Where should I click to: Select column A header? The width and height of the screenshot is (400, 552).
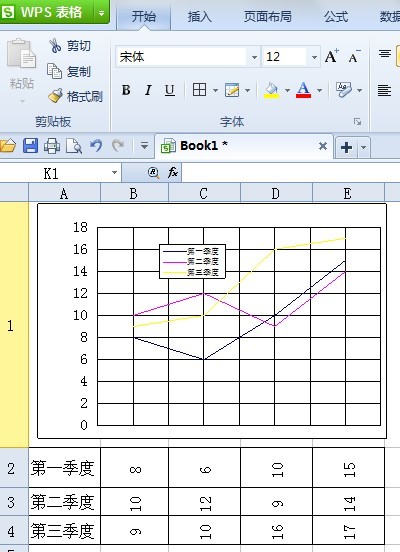tap(64, 193)
